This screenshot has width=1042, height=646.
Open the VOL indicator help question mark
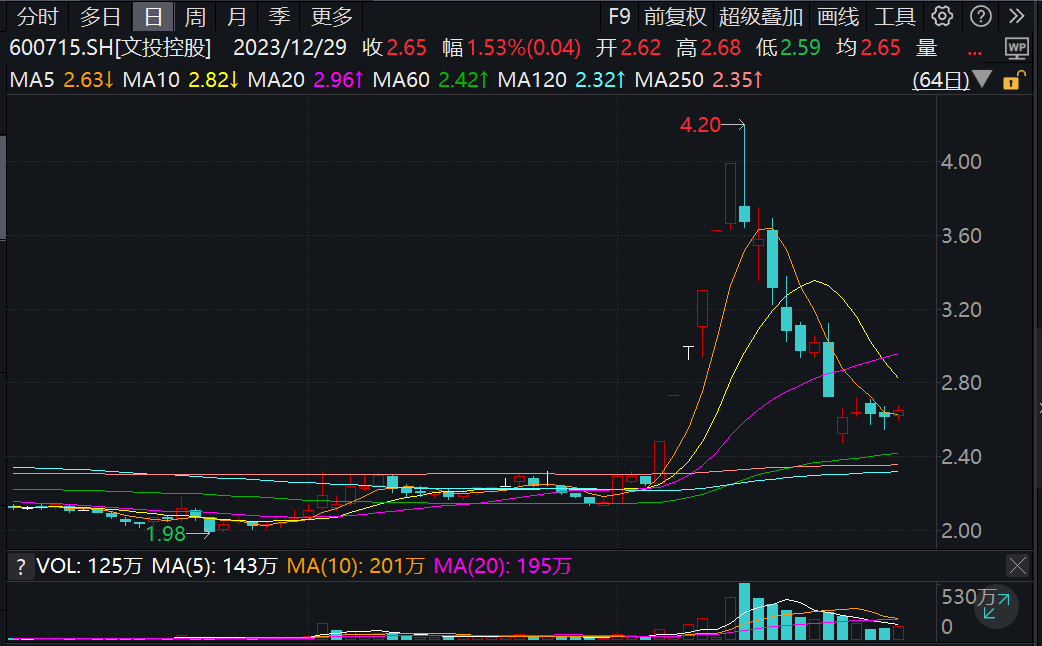pos(21,567)
